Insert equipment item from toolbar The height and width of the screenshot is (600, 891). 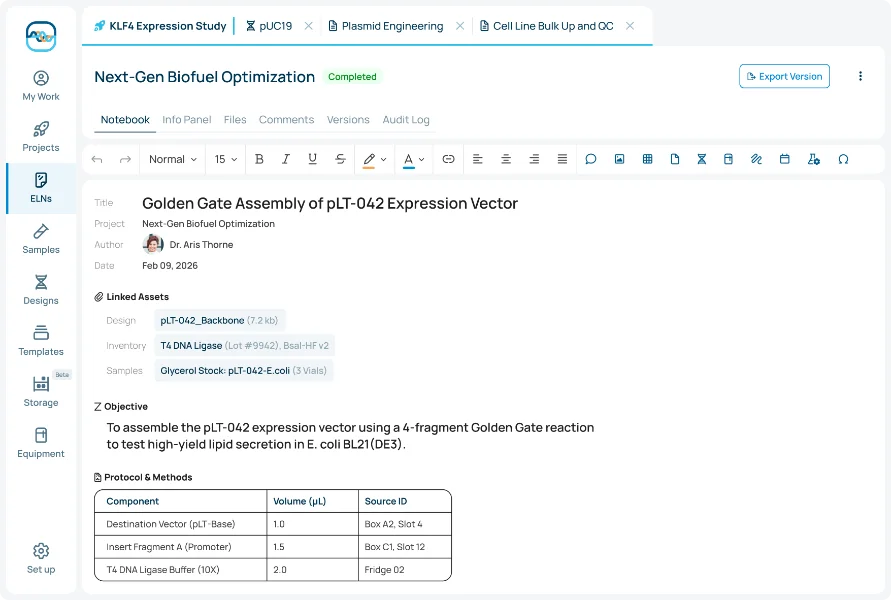728,159
